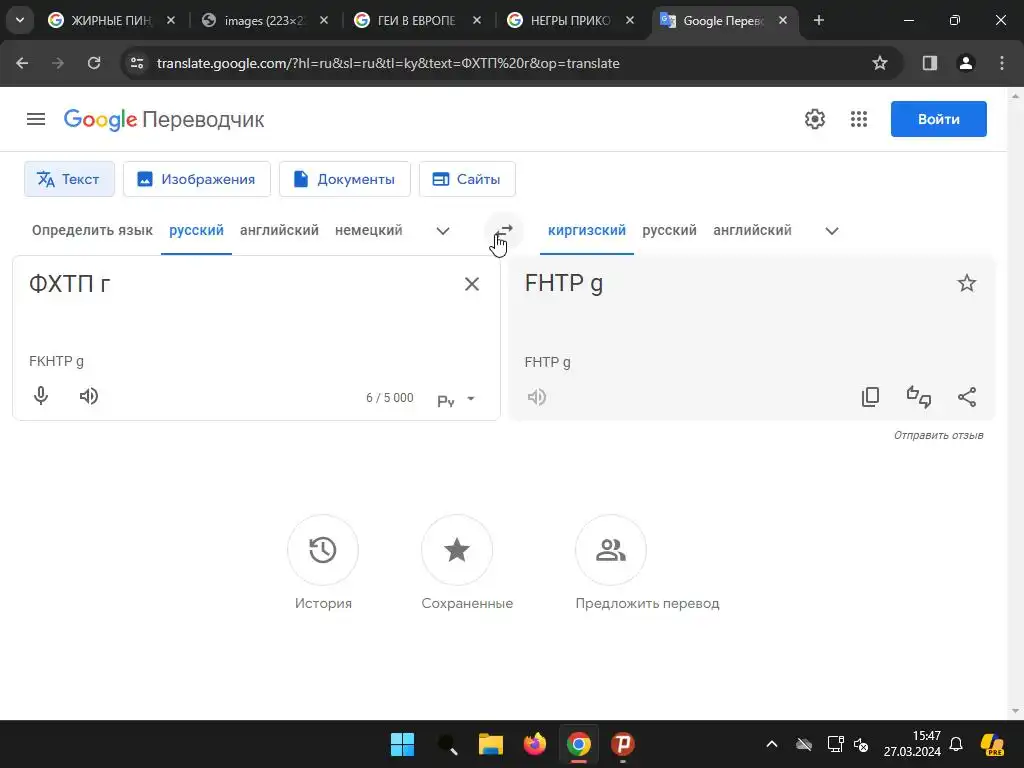Image resolution: width=1024 pixels, height=768 pixels.
Task: Listen to the translated text
Action: [x=537, y=397]
